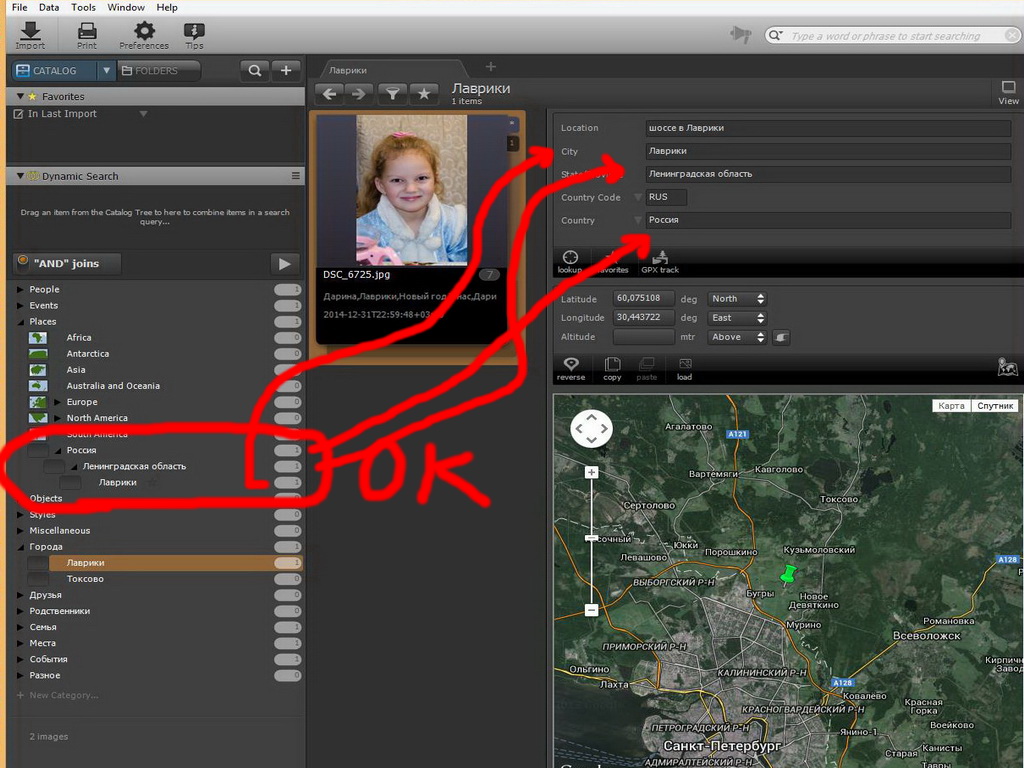Viewport: 1024px width, 768px height.
Task: Zoom in on the map
Action: coord(592,472)
